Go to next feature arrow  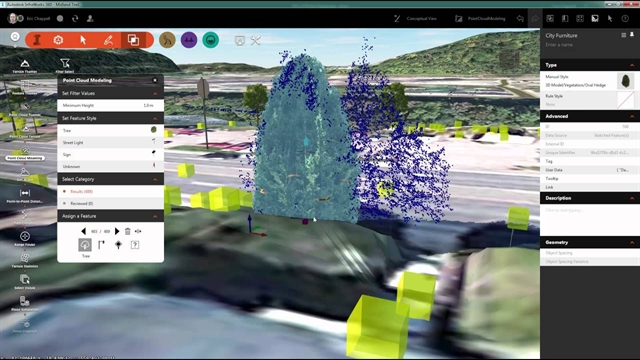117,231
